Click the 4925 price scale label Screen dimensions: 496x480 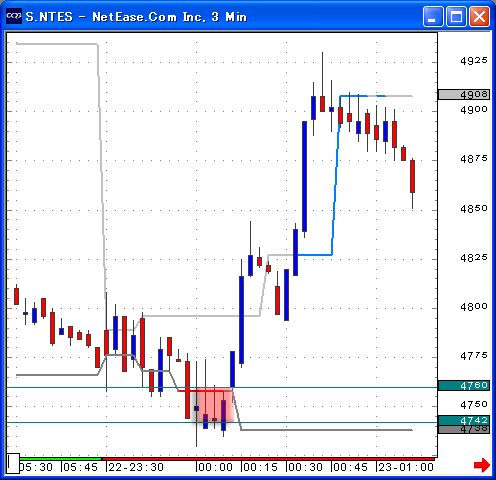474,61
